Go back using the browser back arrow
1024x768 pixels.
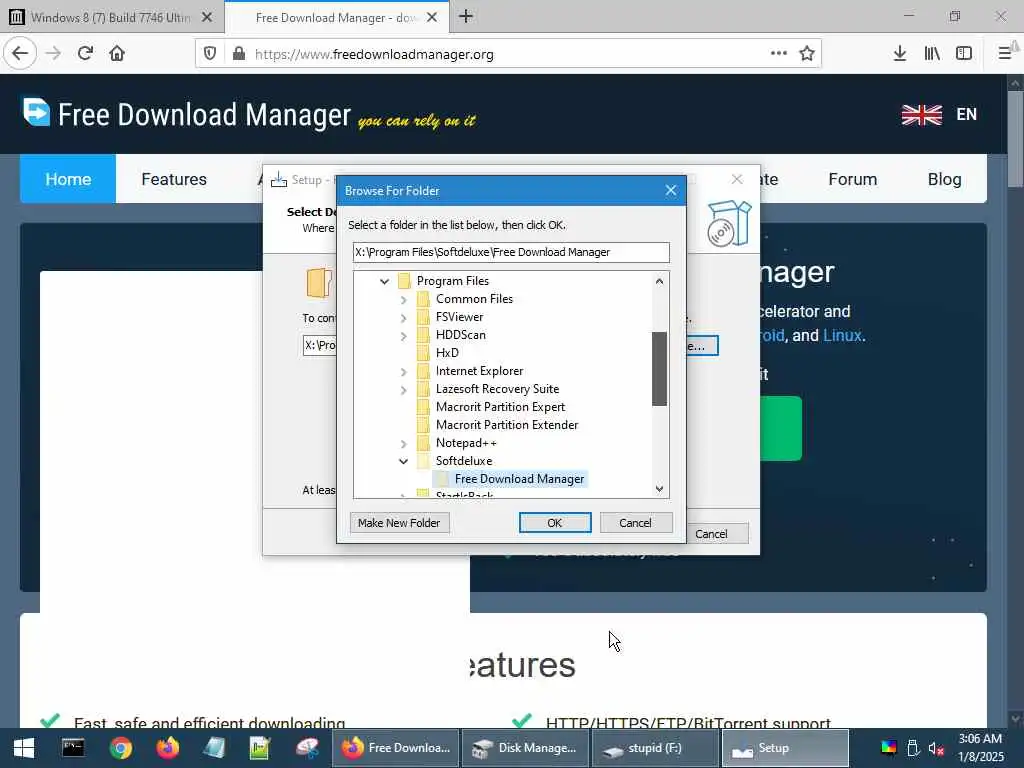coord(20,54)
